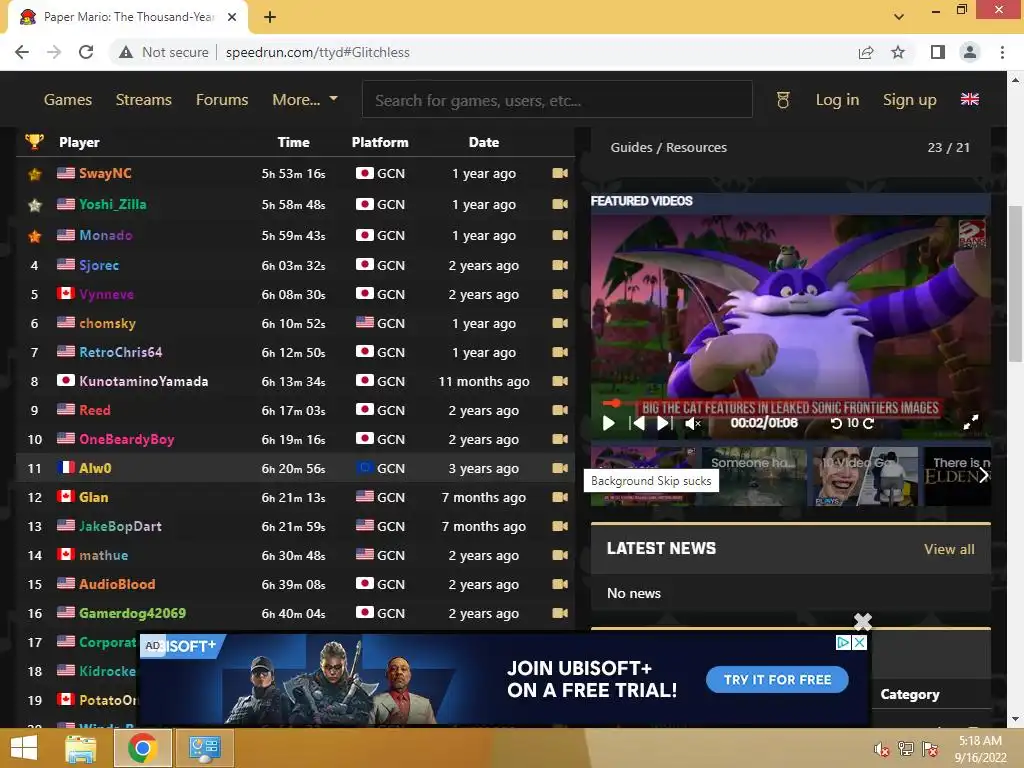Open Streams page
The height and width of the screenshot is (768, 1024).
[x=144, y=100]
